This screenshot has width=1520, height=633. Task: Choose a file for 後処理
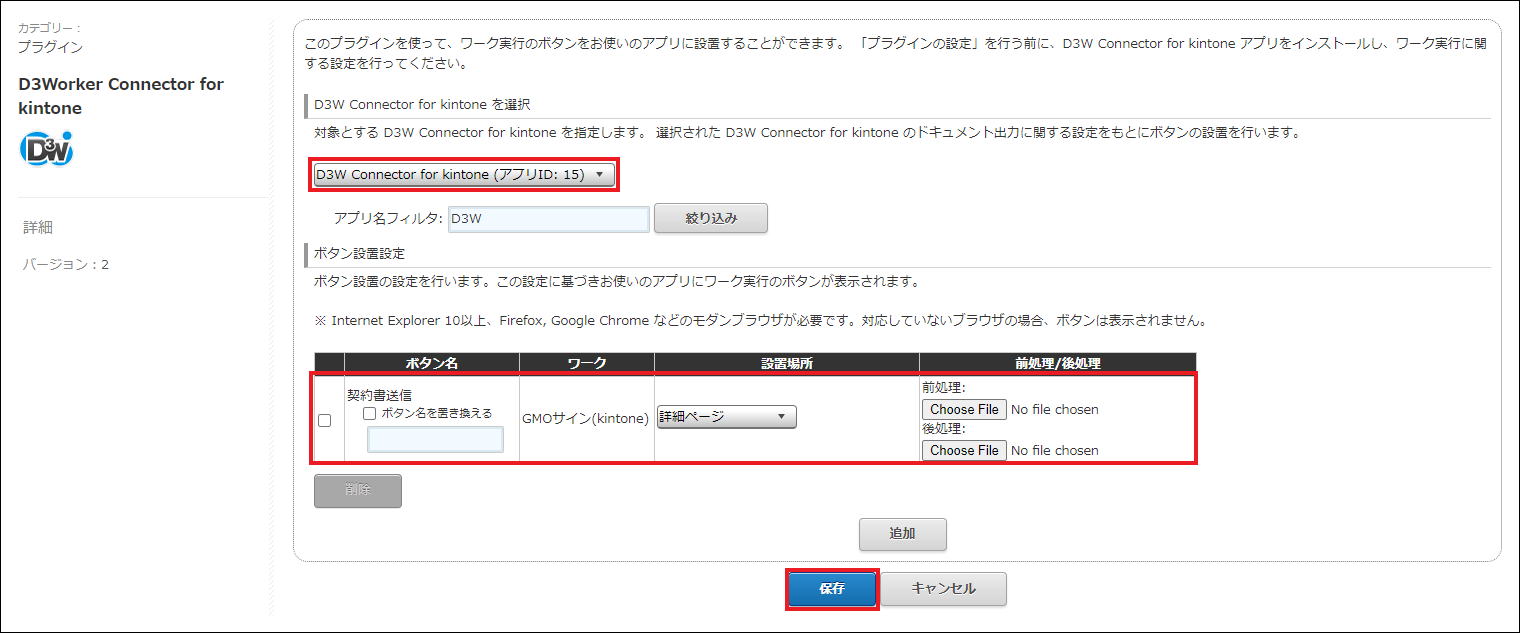pos(964,450)
